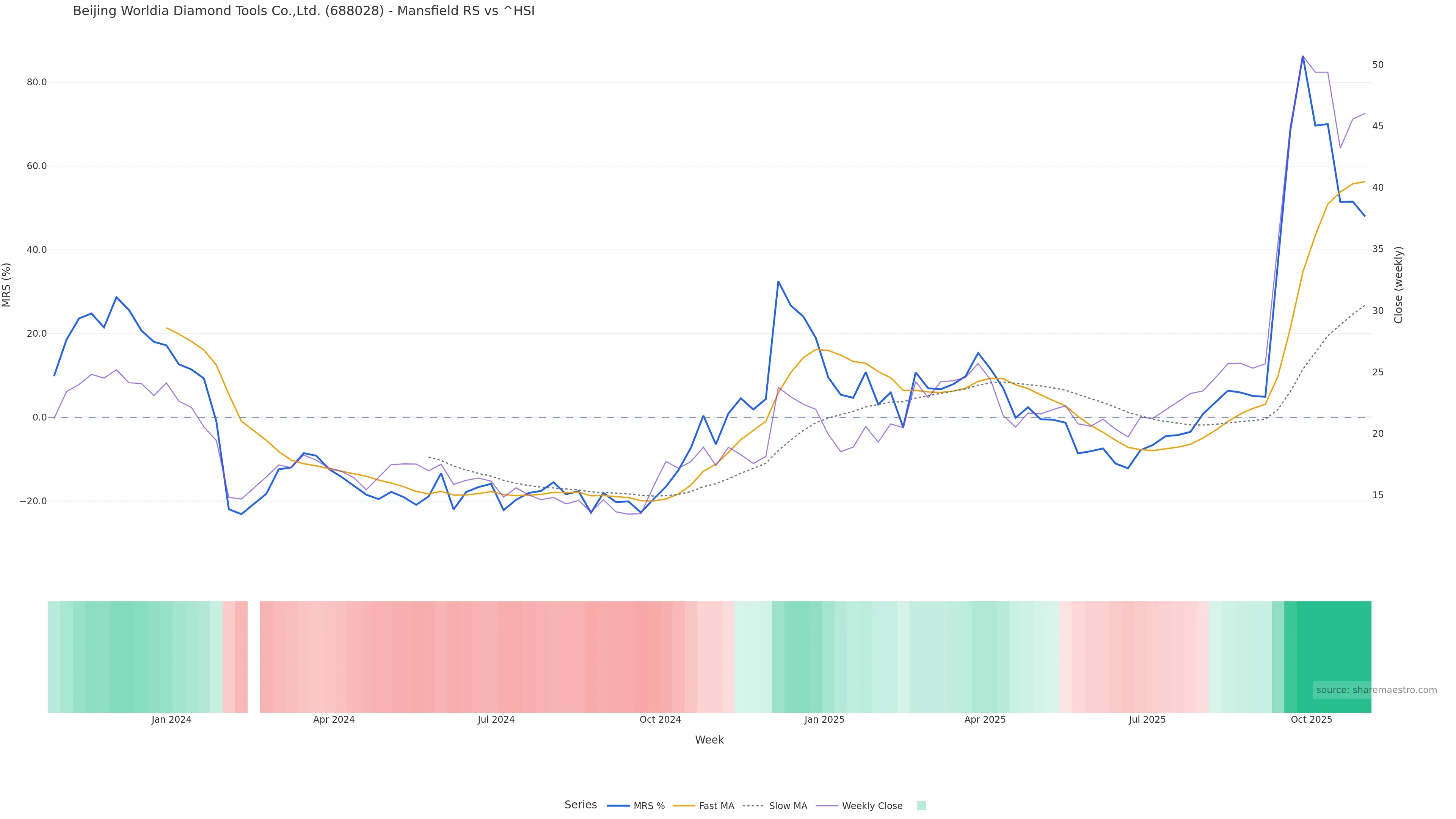
Task: Click the blue MRS % legend line icon
Action: 618,806
